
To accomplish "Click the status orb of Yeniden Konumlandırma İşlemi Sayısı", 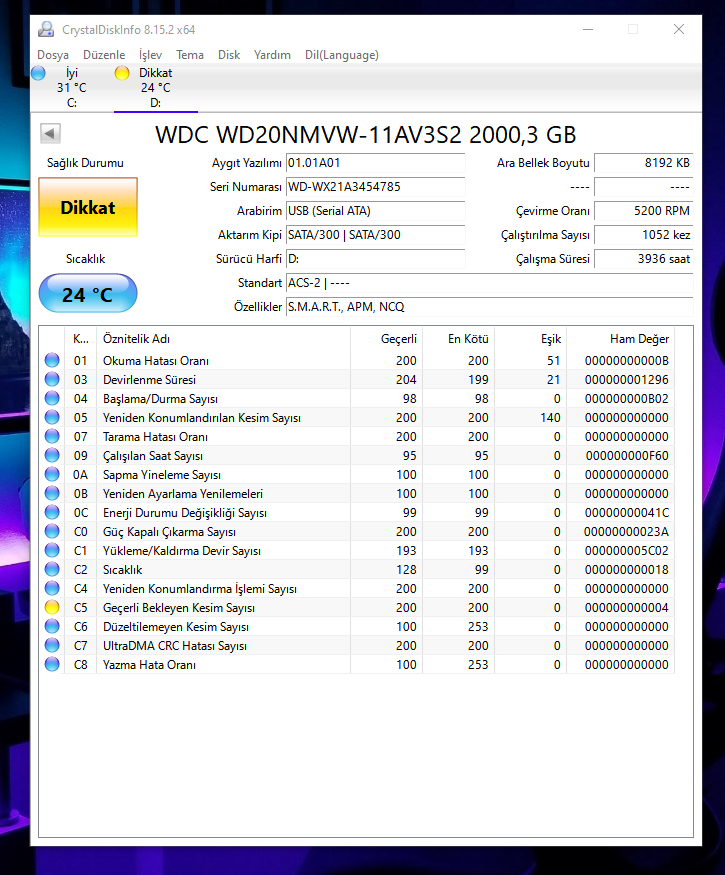I will (x=52, y=588).
